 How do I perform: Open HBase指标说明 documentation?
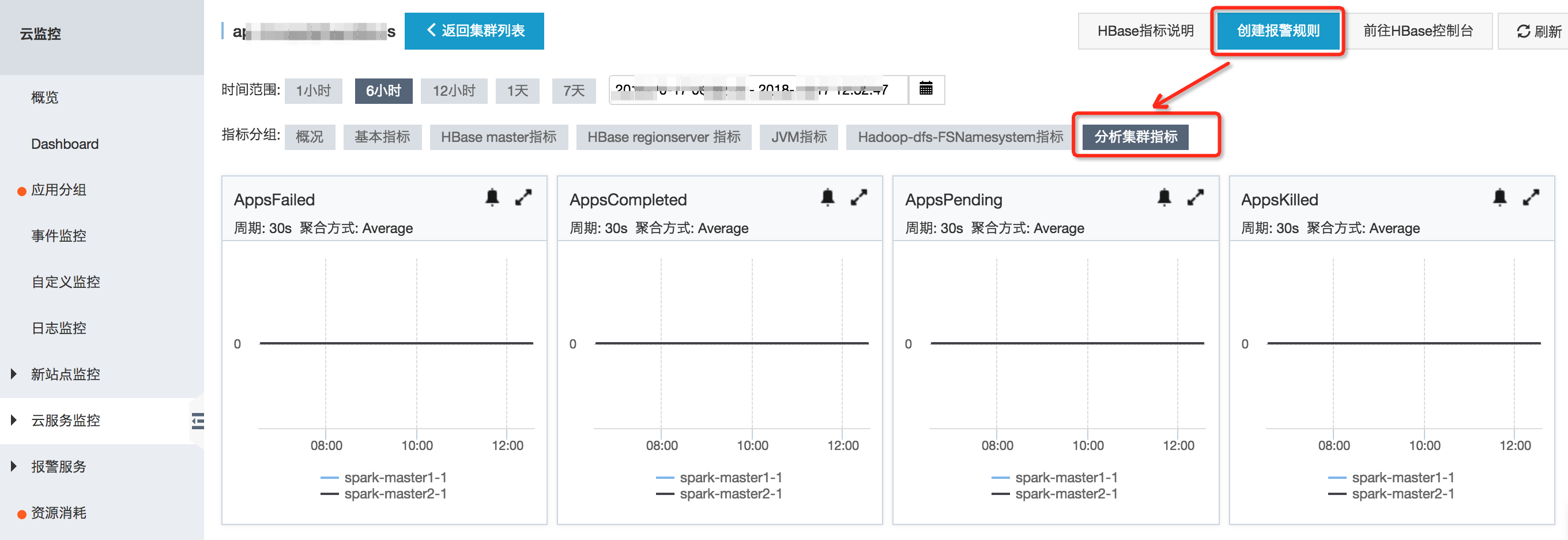[x=1145, y=31]
